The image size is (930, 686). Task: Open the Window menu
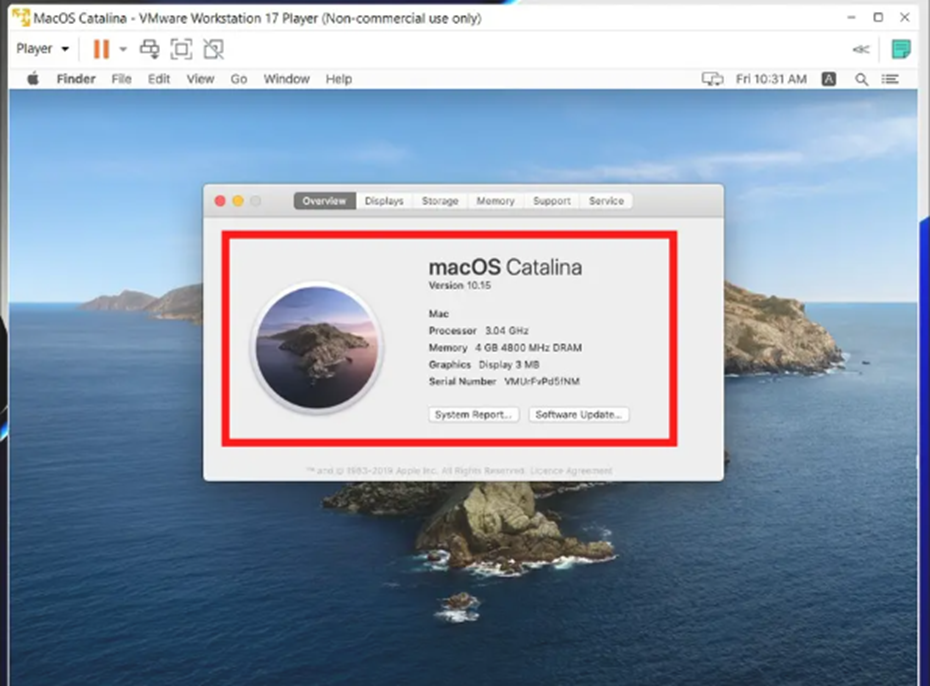pyautogui.click(x=286, y=79)
